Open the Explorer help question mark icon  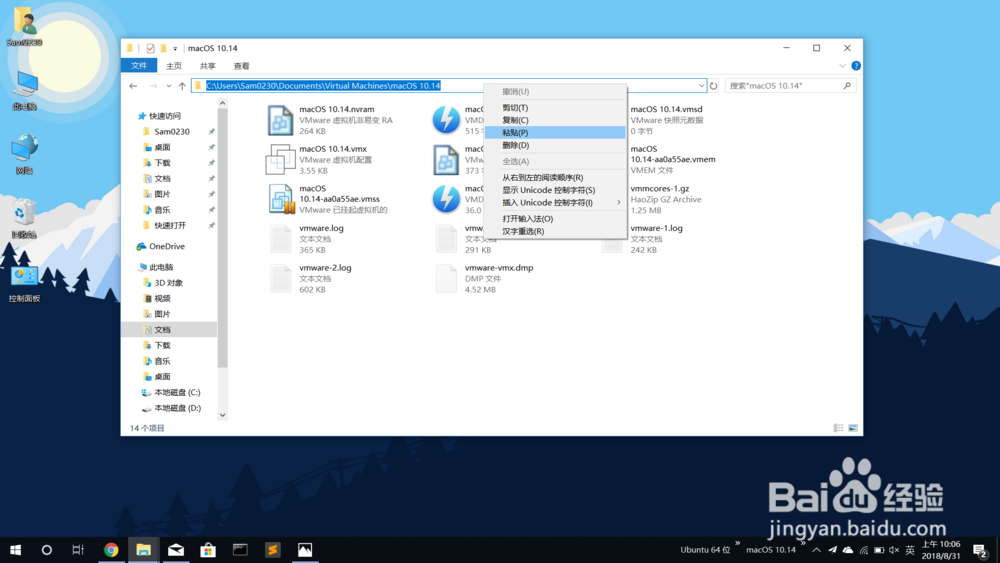click(x=856, y=66)
